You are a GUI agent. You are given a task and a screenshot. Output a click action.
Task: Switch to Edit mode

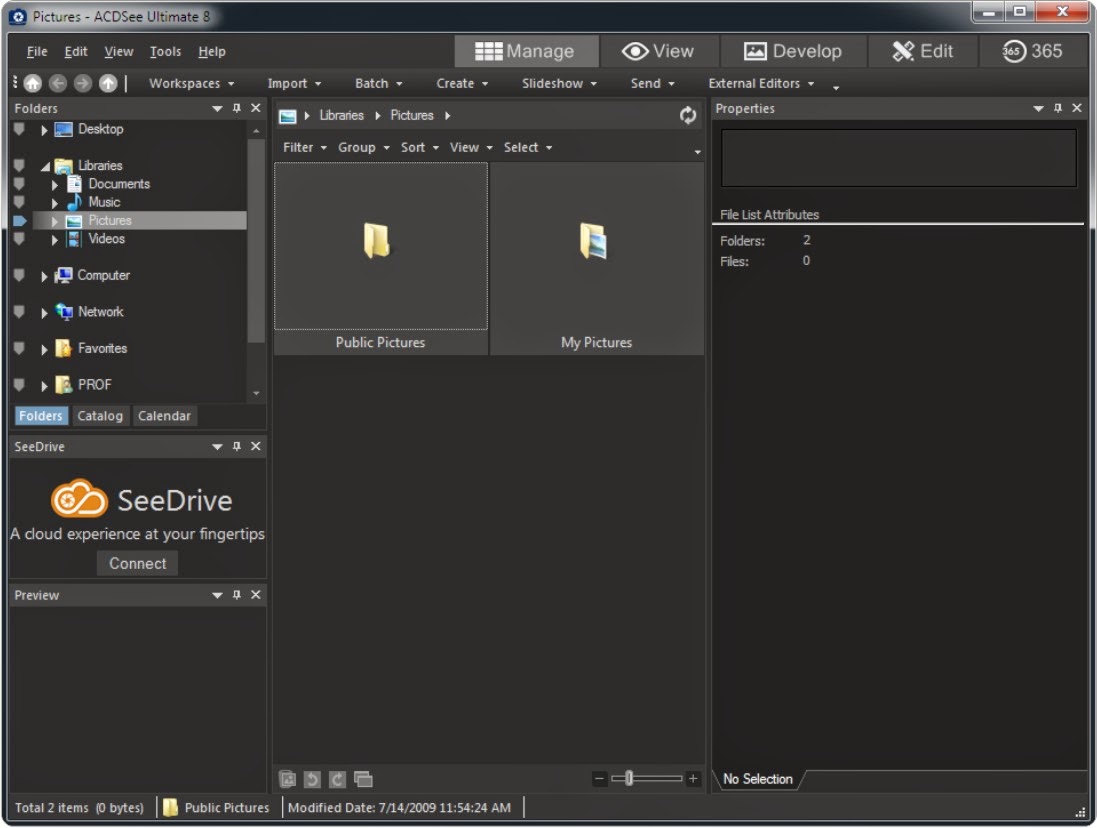tap(923, 51)
